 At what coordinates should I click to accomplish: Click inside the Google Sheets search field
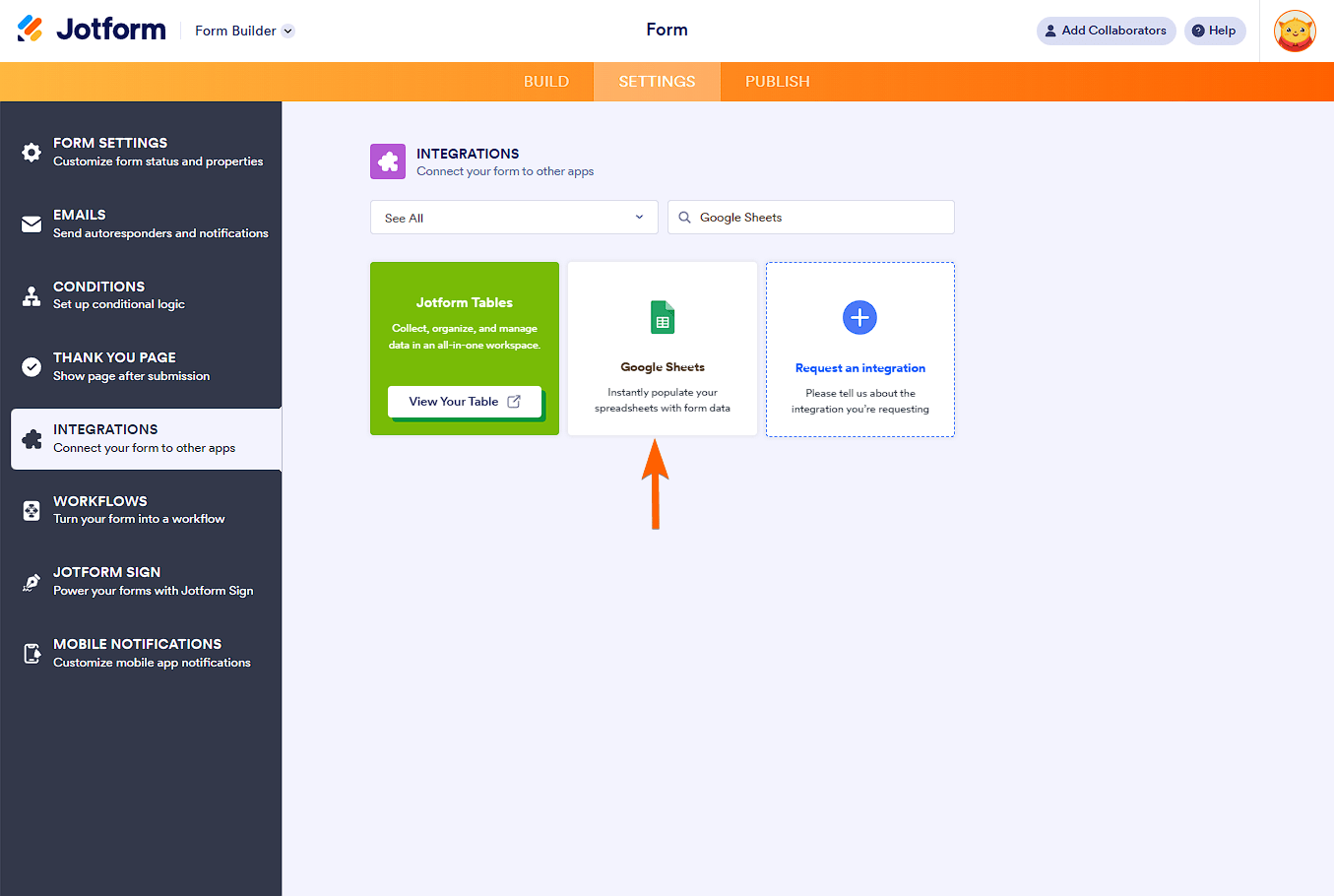tap(837, 217)
